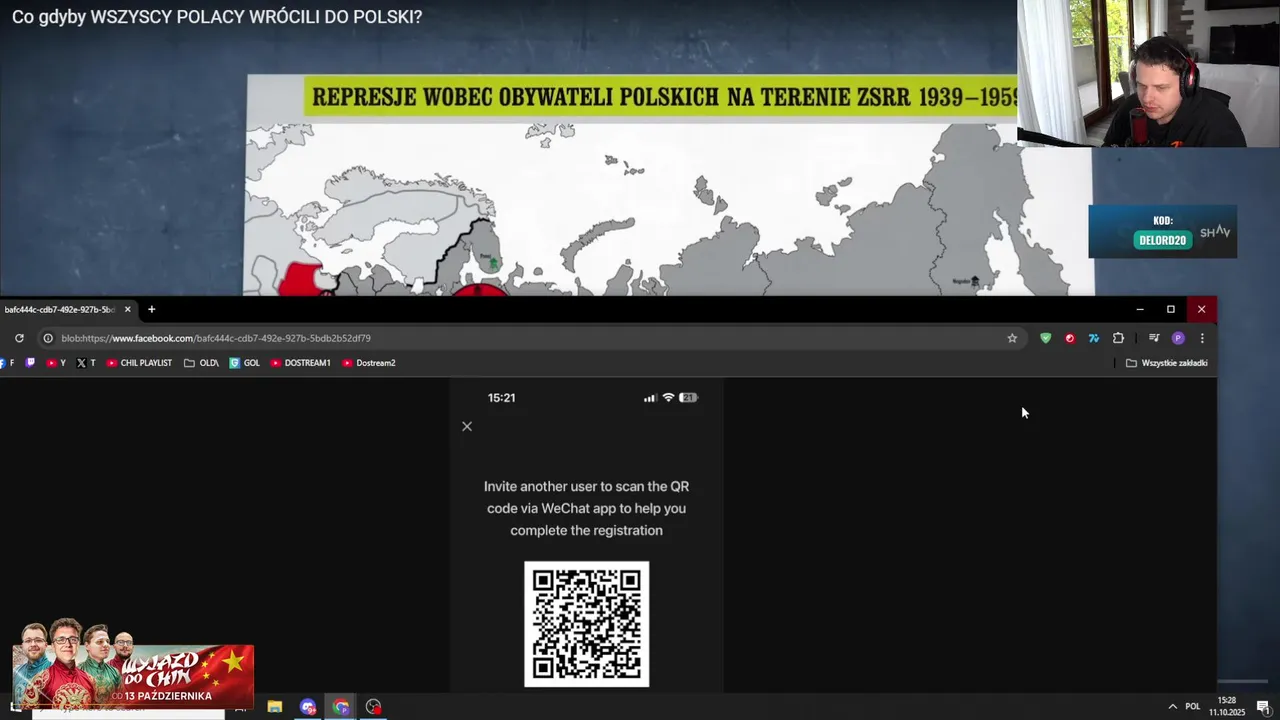1280x720 pixels.
Task: Click the Wyjazd do Chin banner
Action: click(x=133, y=663)
